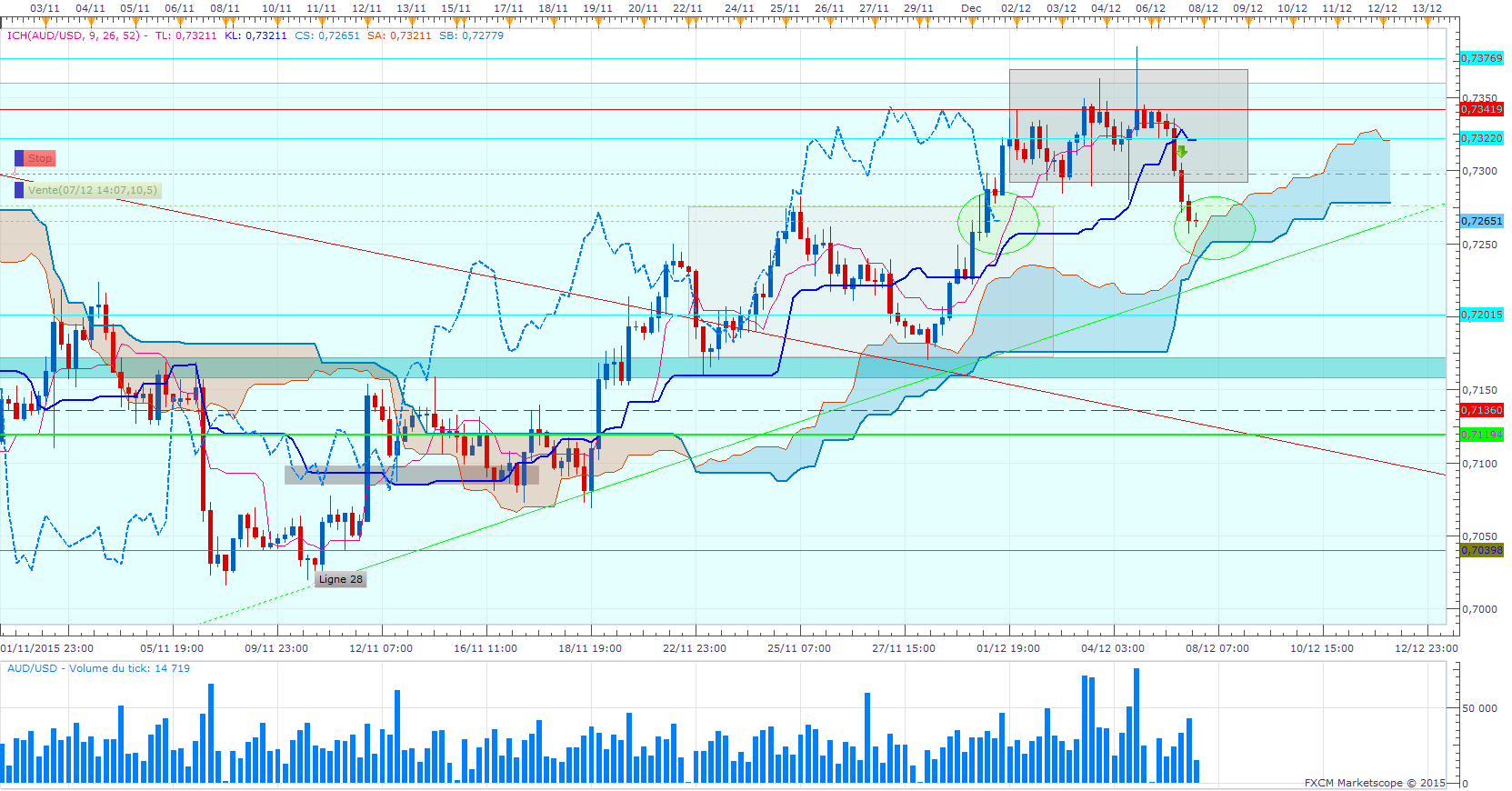The image size is (1512, 791).
Task: Select the olive 0,70398 price tag
Action: 1481,550
